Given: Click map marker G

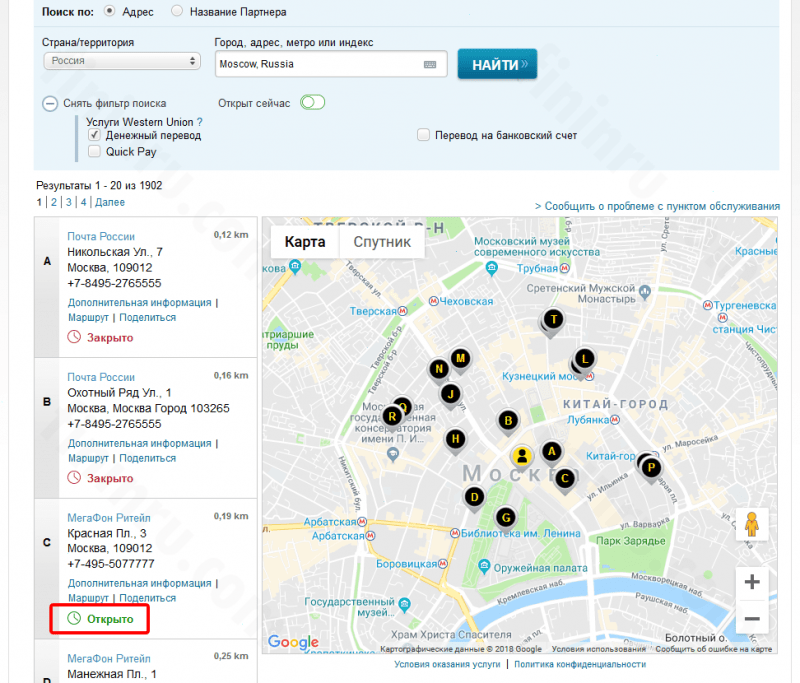Looking at the screenshot, I should coord(506,518).
